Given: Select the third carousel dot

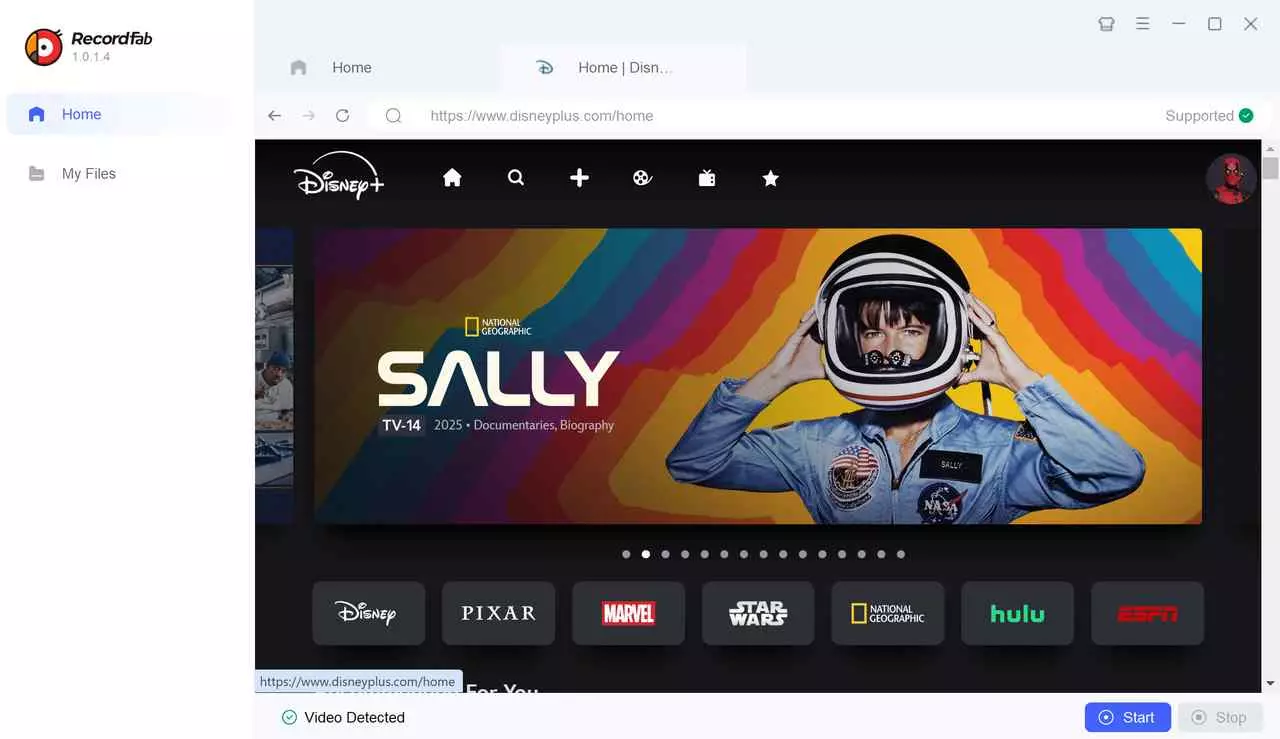Looking at the screenshot, I should 665,554.
